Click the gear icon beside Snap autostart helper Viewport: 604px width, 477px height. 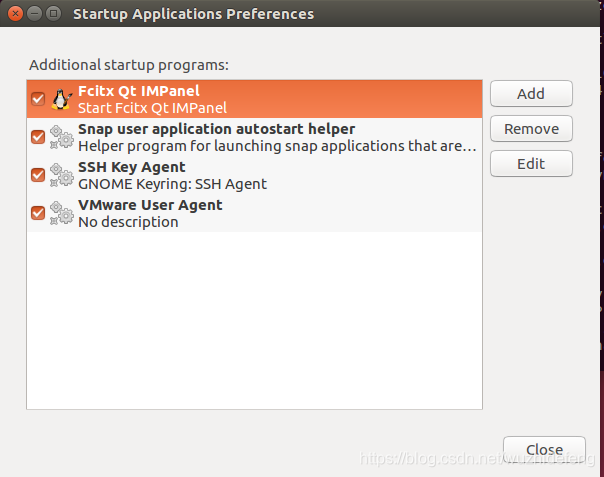(61, 137)
